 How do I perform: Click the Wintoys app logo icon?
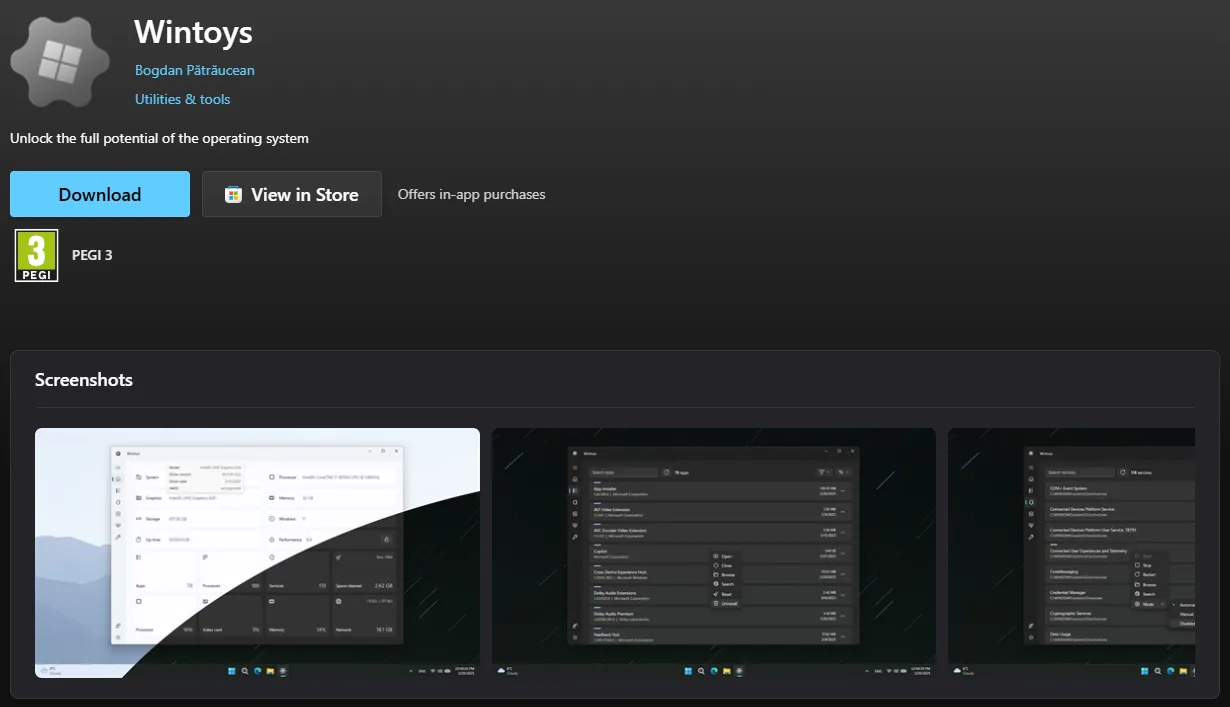[59, 61]
